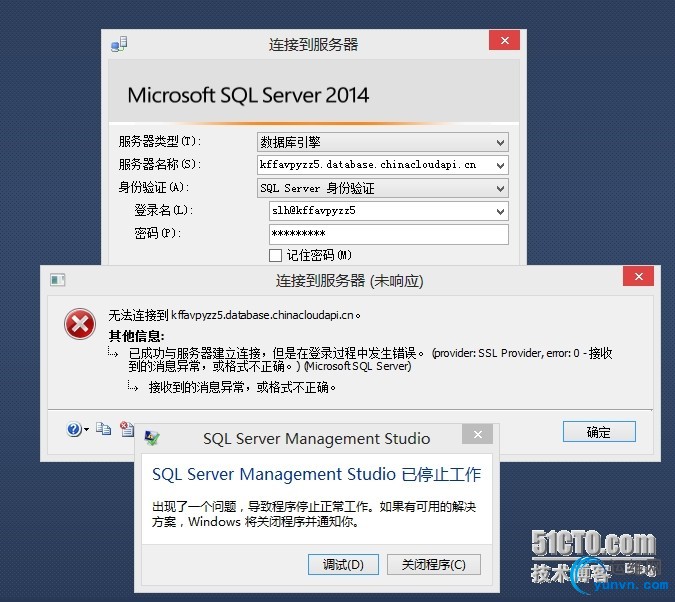Screen dimensions: 675x602
Task: Click the red error cross icon
Action: tap(80, 324)
